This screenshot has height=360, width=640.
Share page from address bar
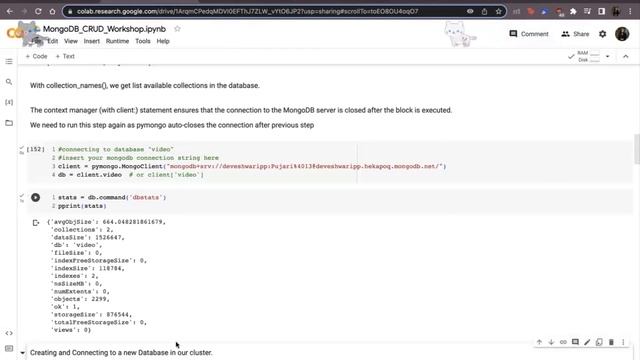tap(484, 11)
